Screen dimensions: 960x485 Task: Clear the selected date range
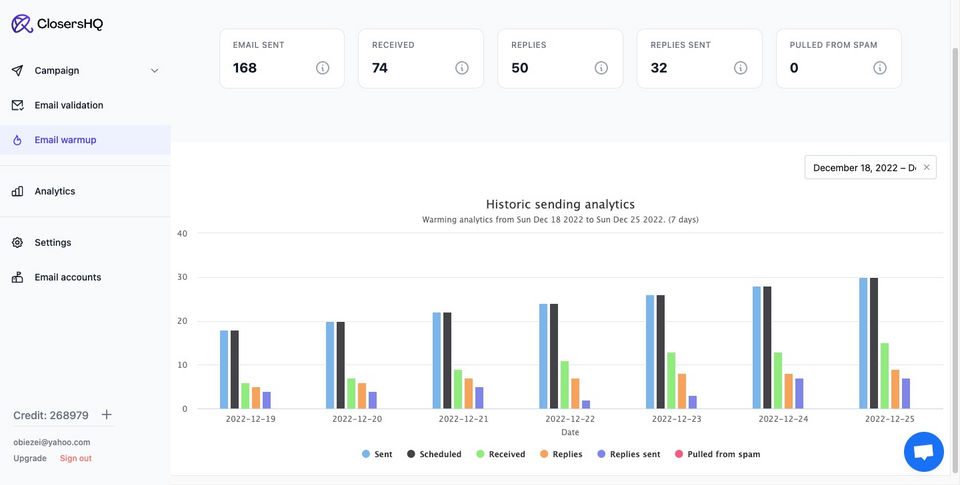click(926, 167)
